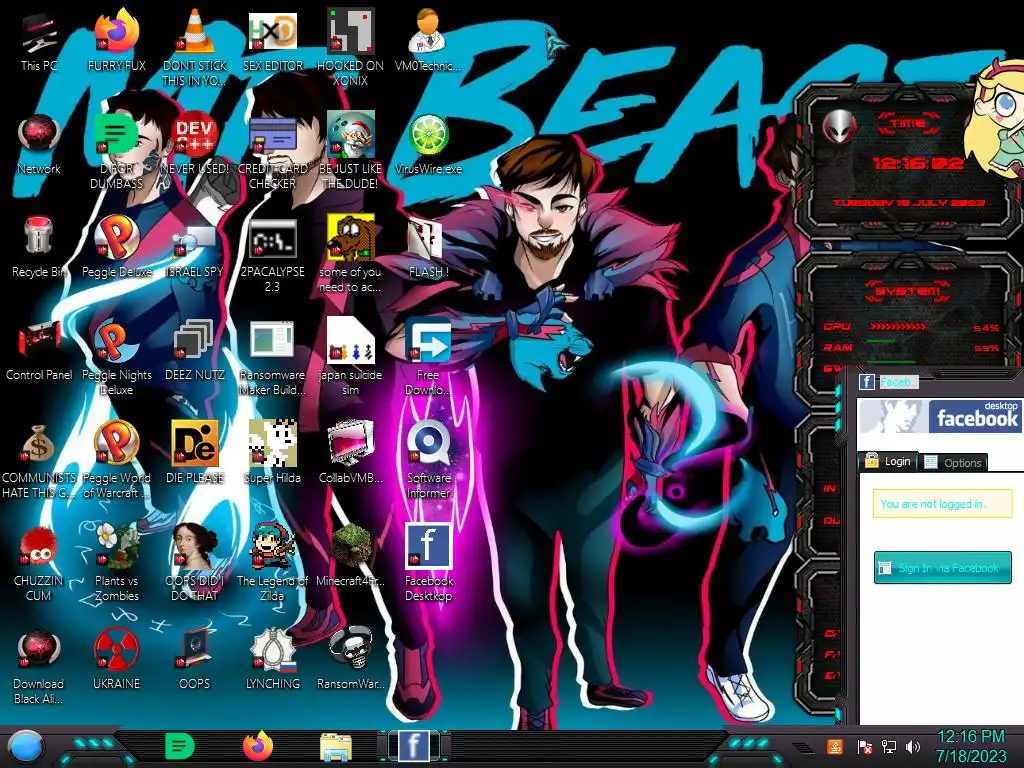This screenshot has width=1024, height=768.
Task: Open the This PC desktop icon
Action: 39,33
